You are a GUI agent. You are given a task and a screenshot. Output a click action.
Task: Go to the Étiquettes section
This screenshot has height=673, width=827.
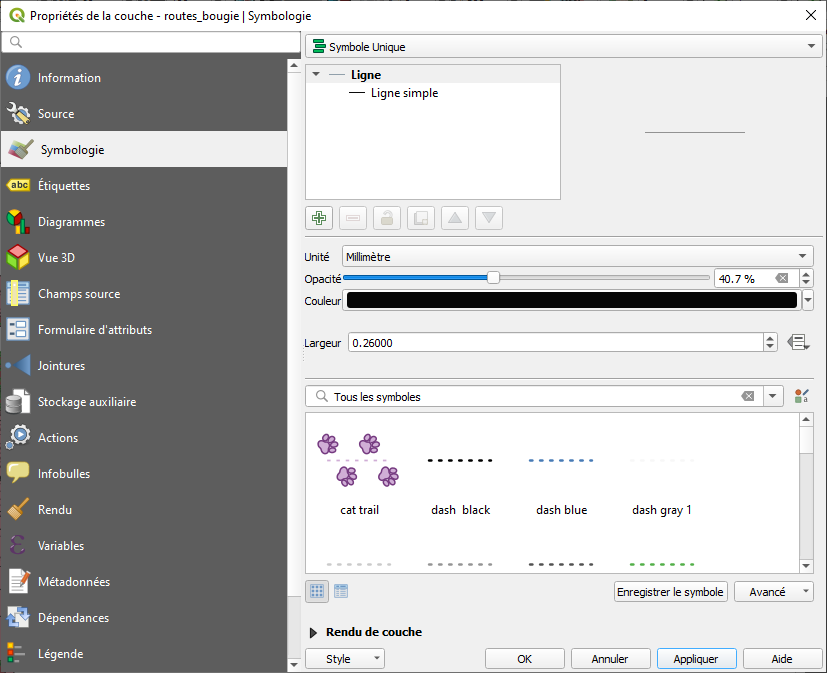pos(64,186)
